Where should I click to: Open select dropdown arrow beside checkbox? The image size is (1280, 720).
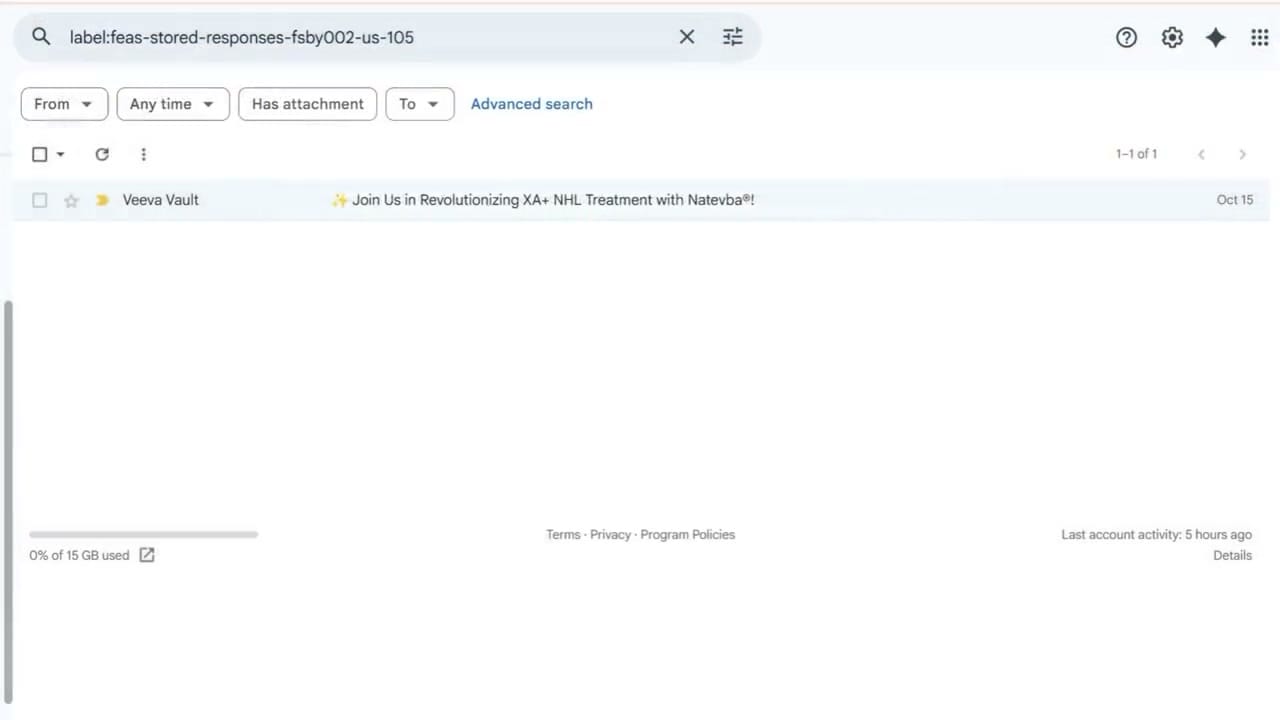(60, 155)
